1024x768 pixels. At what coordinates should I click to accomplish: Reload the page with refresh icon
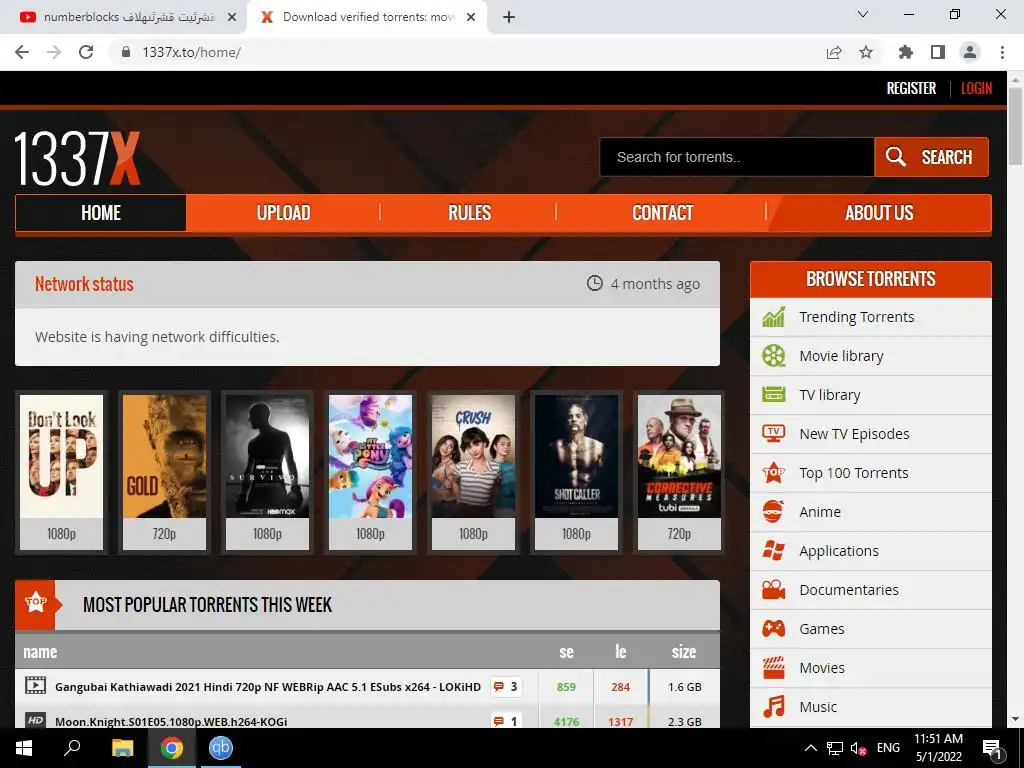pyautogui.click(x=86, y=52)
